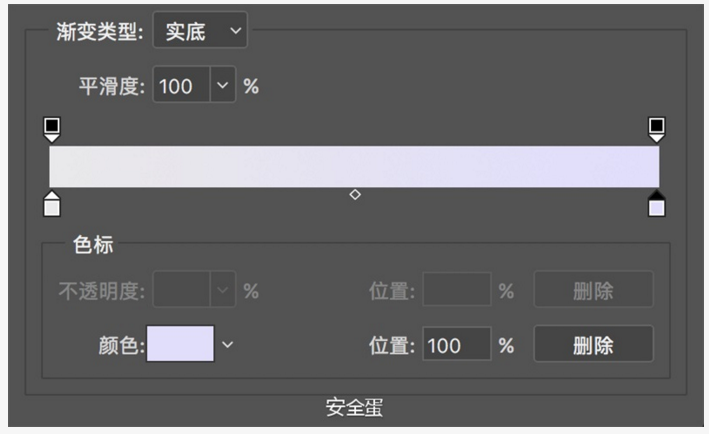Focus the 平滑度 field showing 100
The width and height of the screenshot is (709, 434).
pyautogui.click(x=181, y=86)
